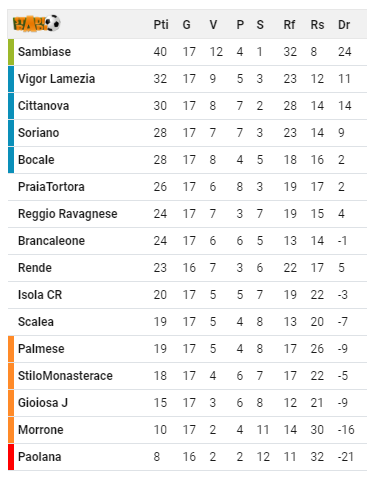Click the StiloMonasterace team name
367x489 pixels.
(65, 376)
